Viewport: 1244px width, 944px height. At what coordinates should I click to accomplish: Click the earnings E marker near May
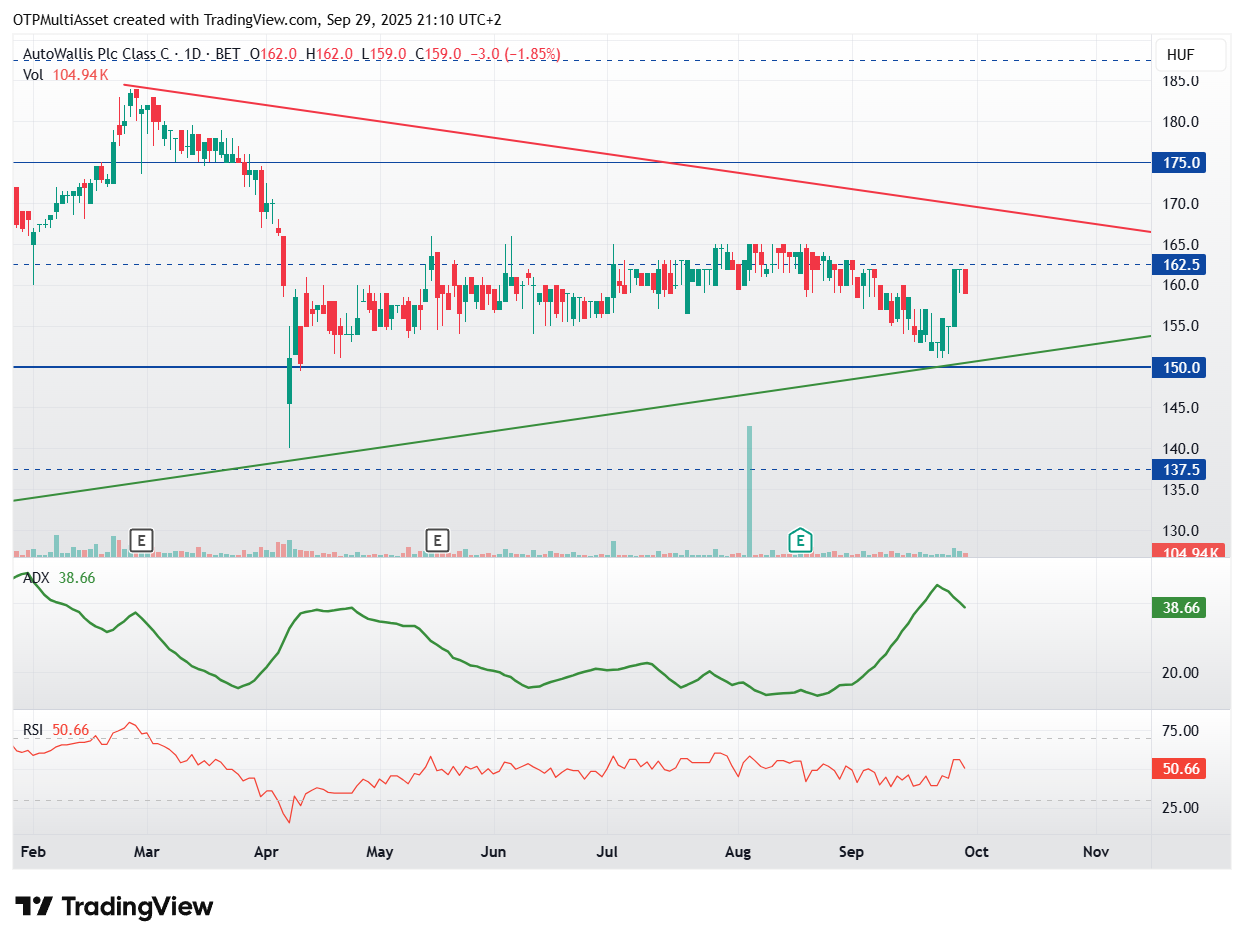click(x=436, y=541)
